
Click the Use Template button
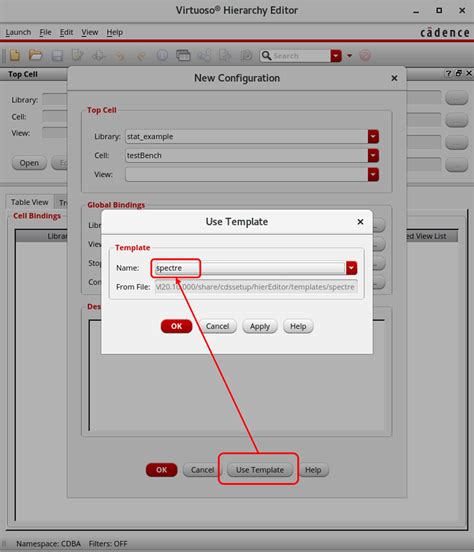(x=260, y=470)
